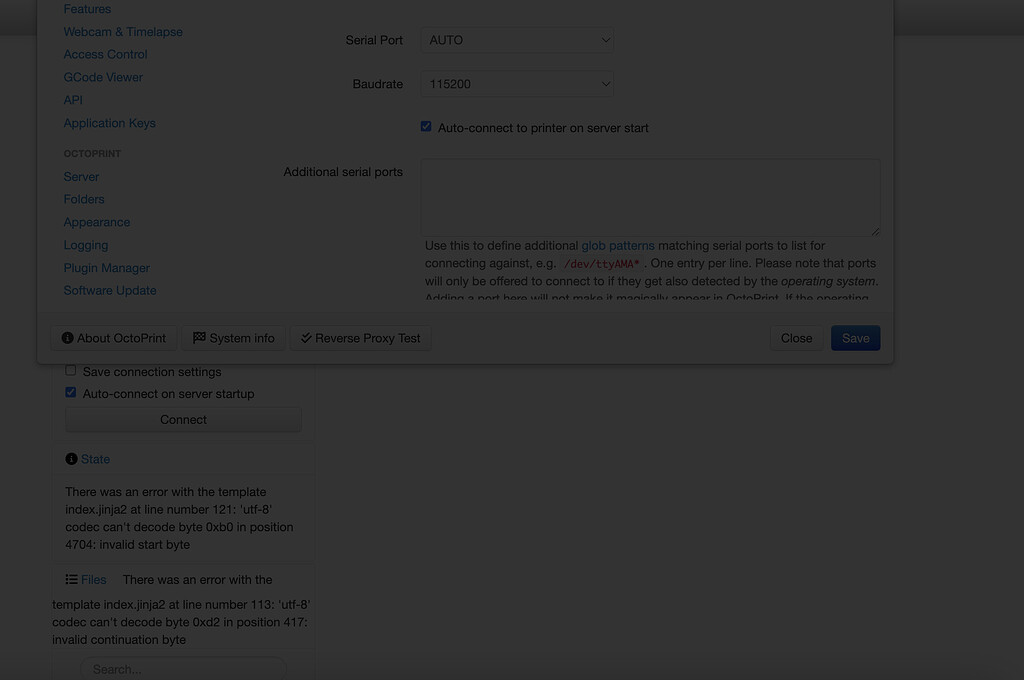Open the Serial Port dropdown

pos(516,40)
